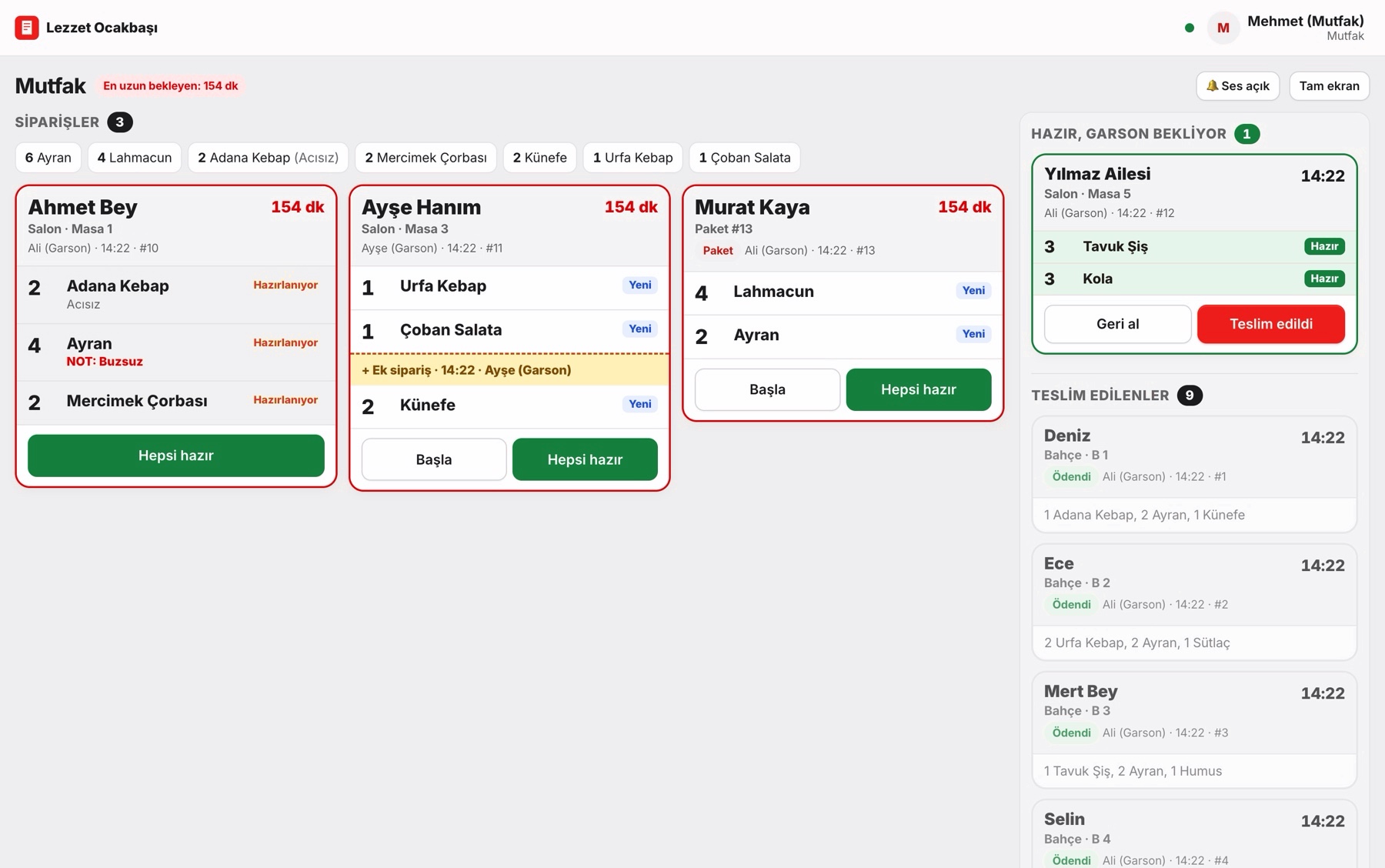Click Tavuk Şiş row's Hazır badge
The image size is (1385, 868).
pyautogui.click(x=1324, y=246)
